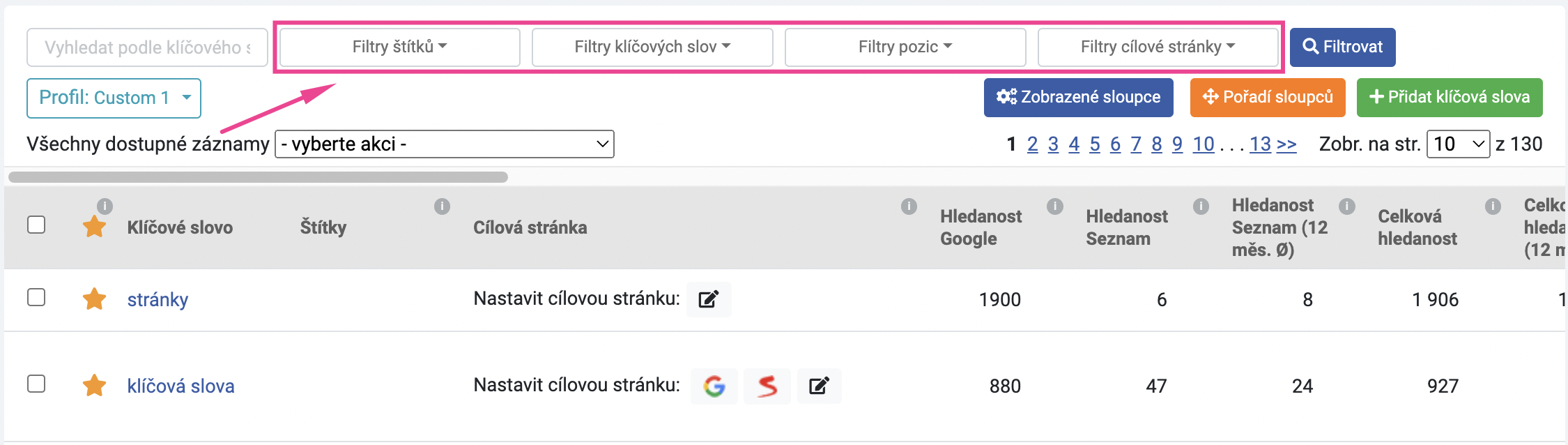Viewport: 1568px width, 445px height.
Task: Click the Google icon in klíčová slova row
Action: point(714,386)
